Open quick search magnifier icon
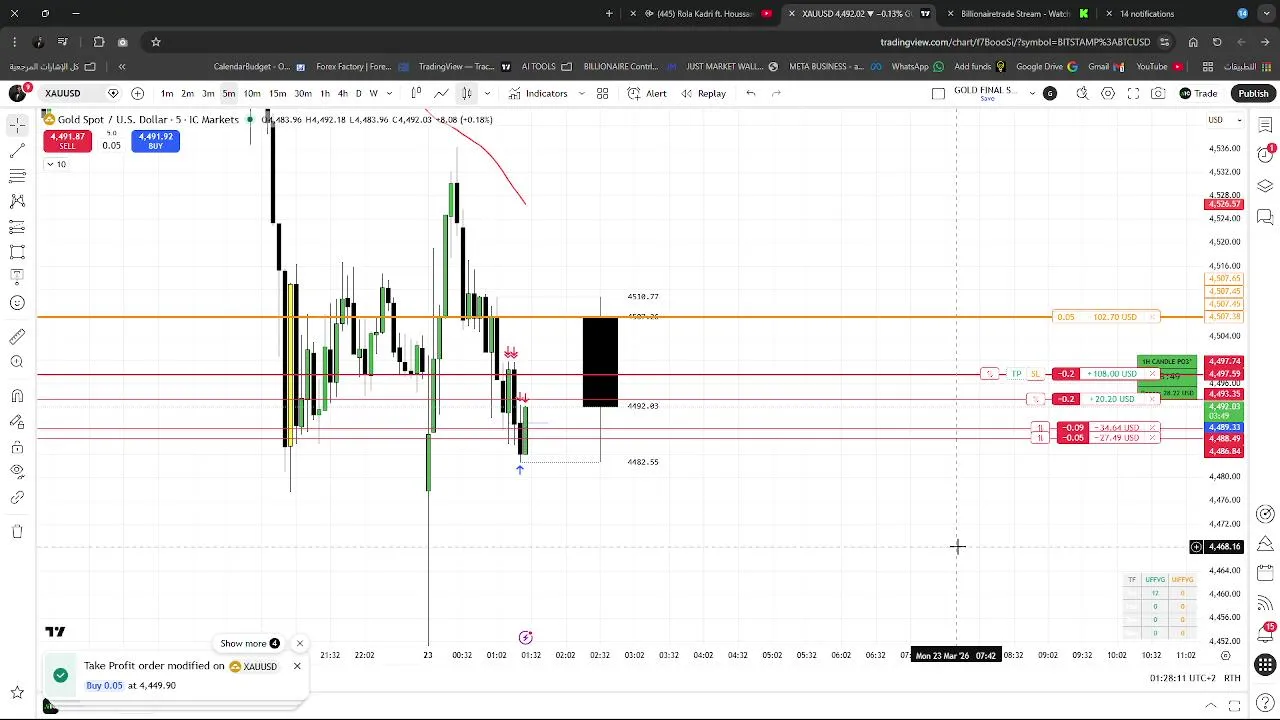1280x720 pixels. click(1082, 93)
